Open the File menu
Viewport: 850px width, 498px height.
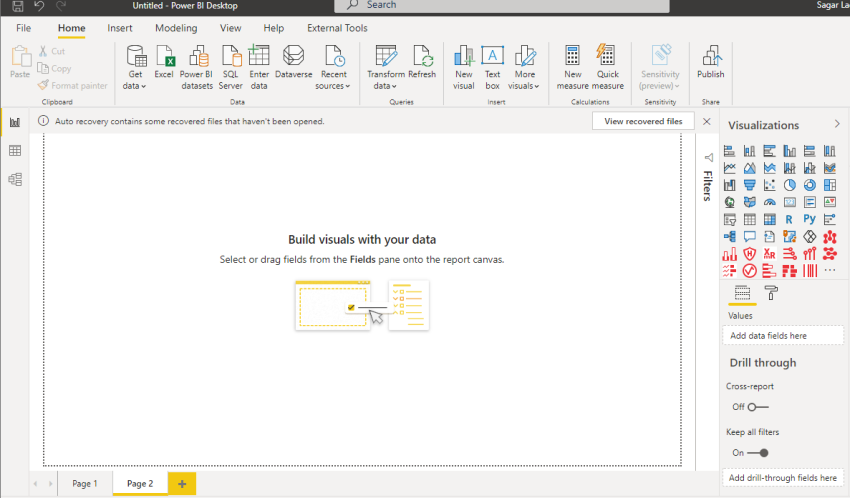(23, 28)
